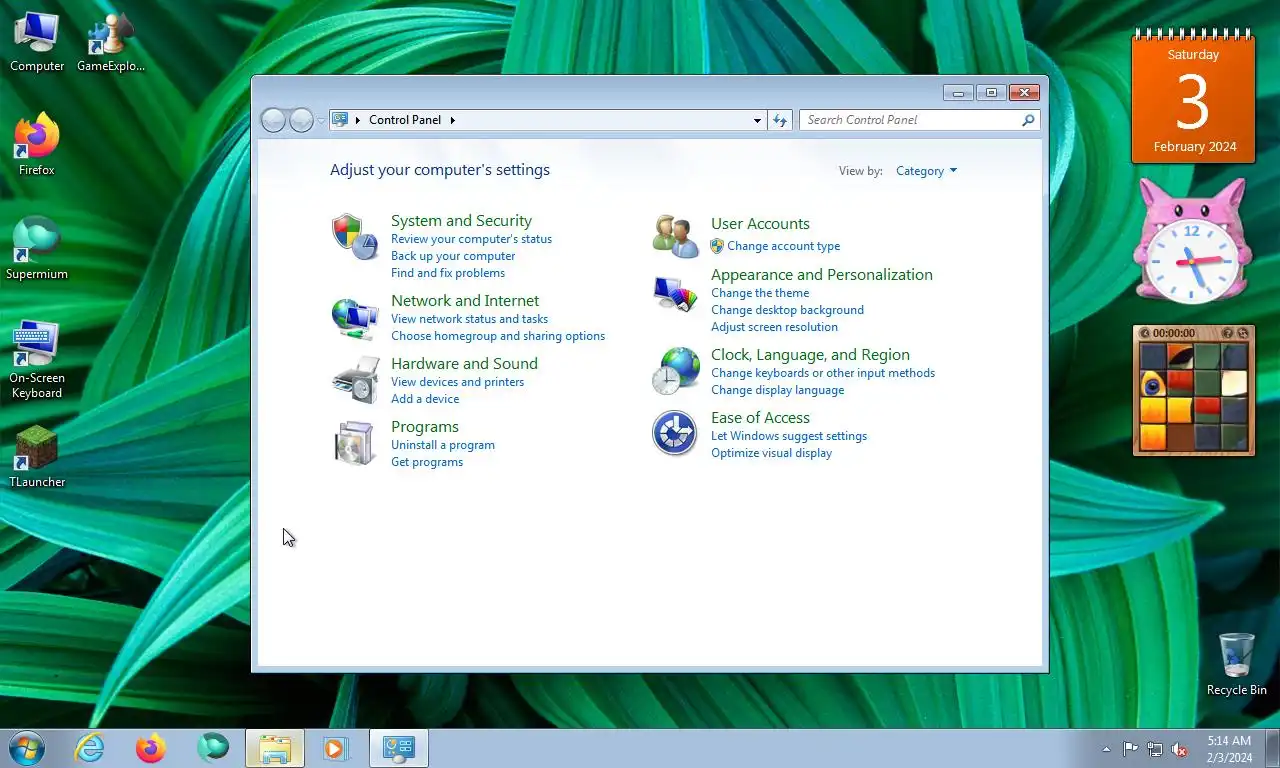This screenshot has width=1280, height=768.
Task: Click Find and fix problems
Action: point(448,273)
